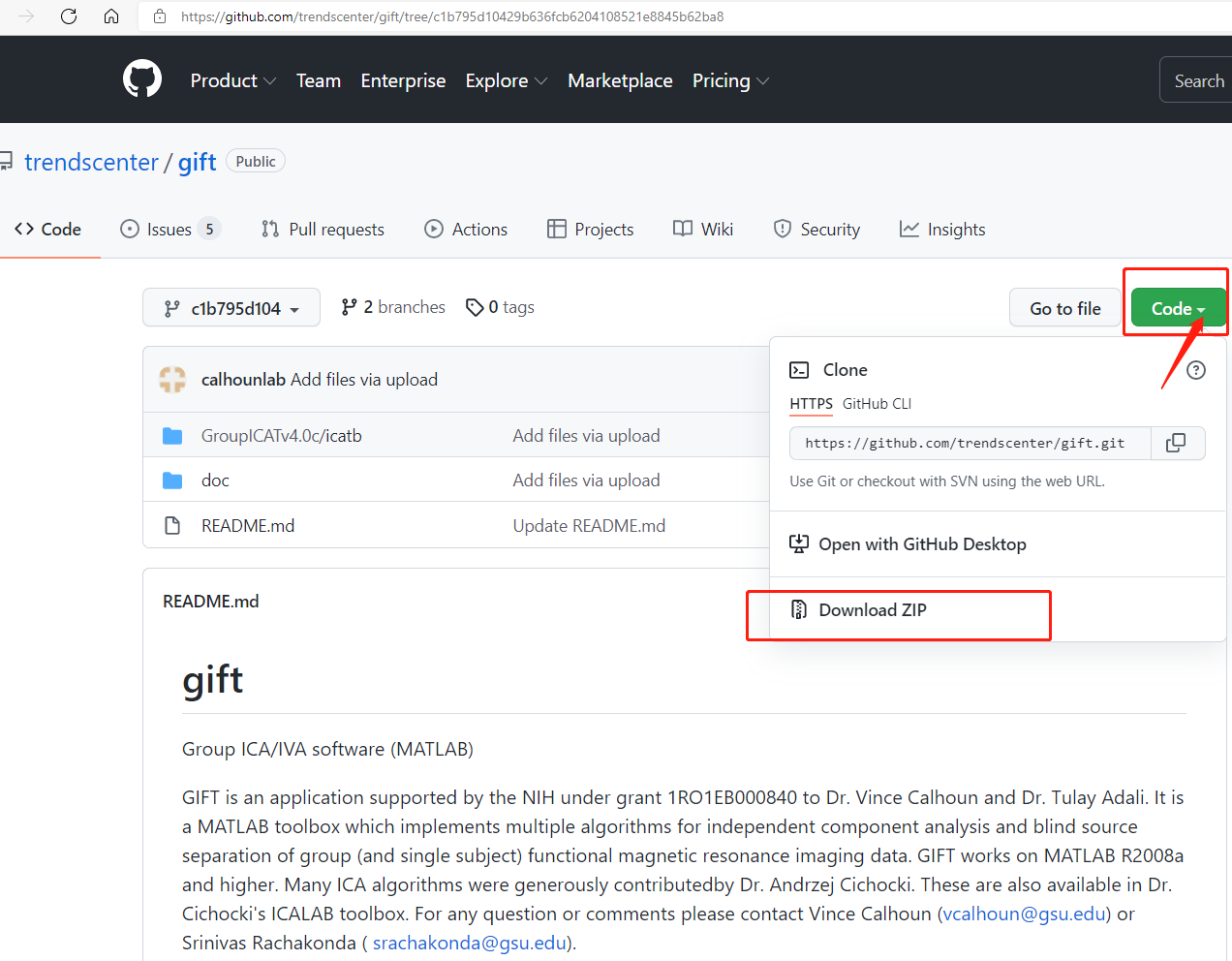Image resolution: width=1232 pixels, height=961 pixels.
Task: Select the HTTPS clone tab
Action: click(811, 404)
